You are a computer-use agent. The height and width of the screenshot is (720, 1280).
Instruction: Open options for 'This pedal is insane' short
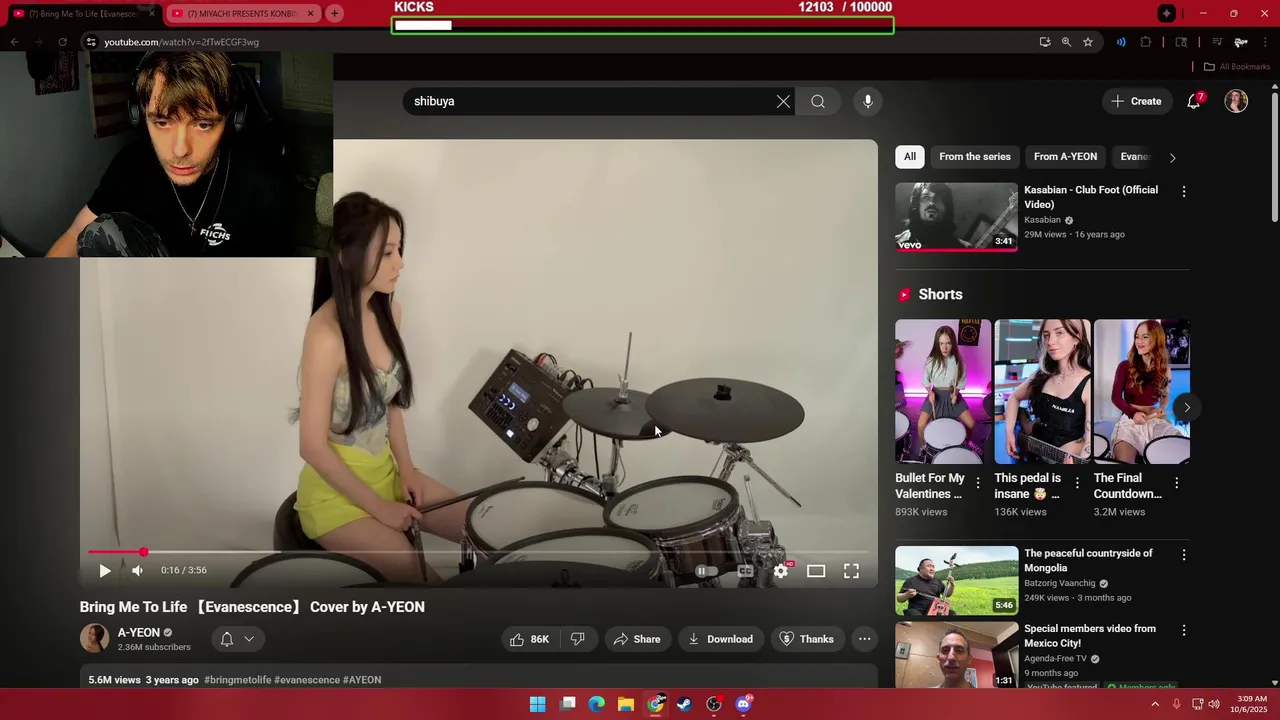(x=1077, y=483)
